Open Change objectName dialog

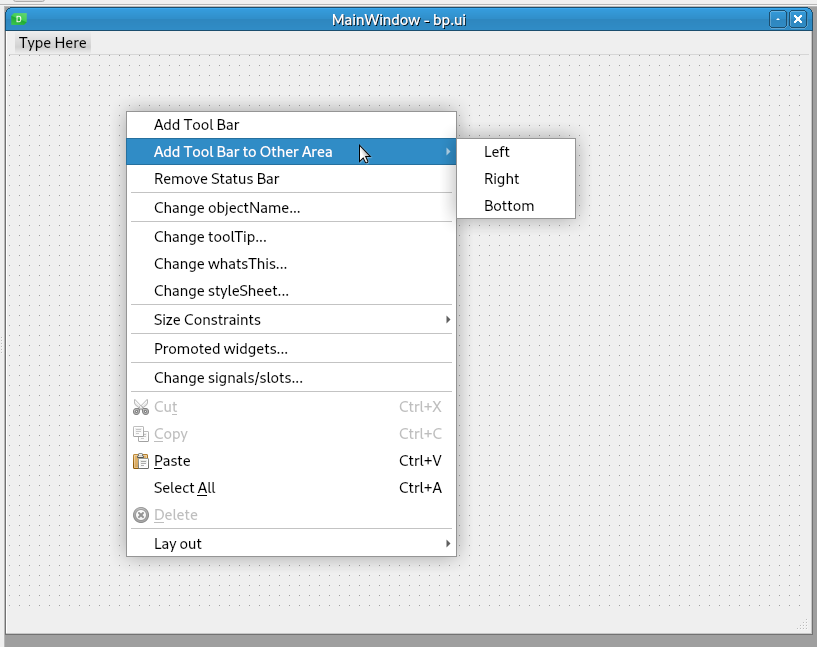click(x=227, y=208)
